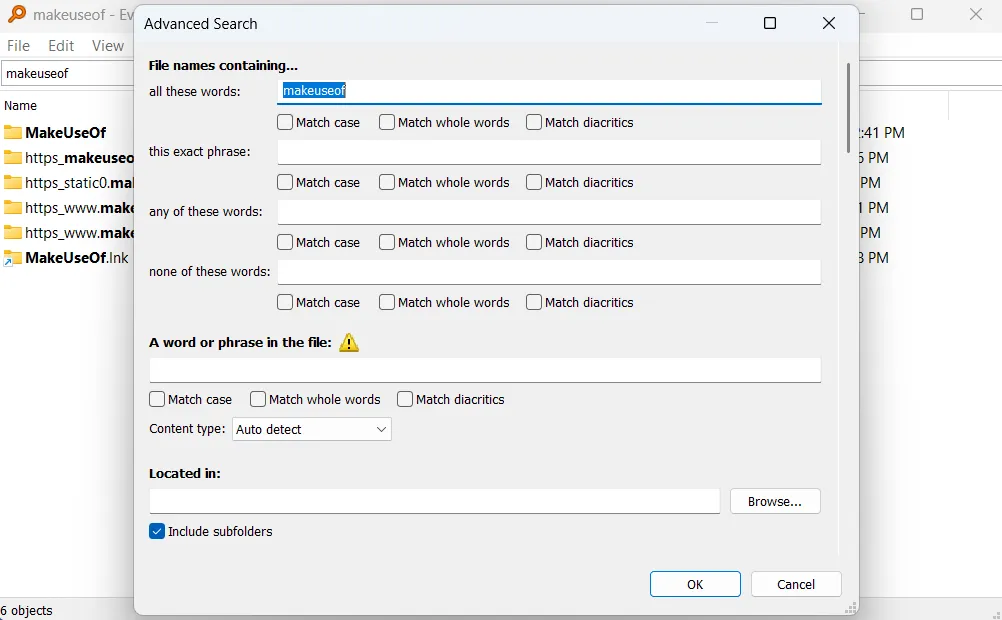Open the Content type dropdown
This screenshot has height=620, width=1002.
(312, 430)
